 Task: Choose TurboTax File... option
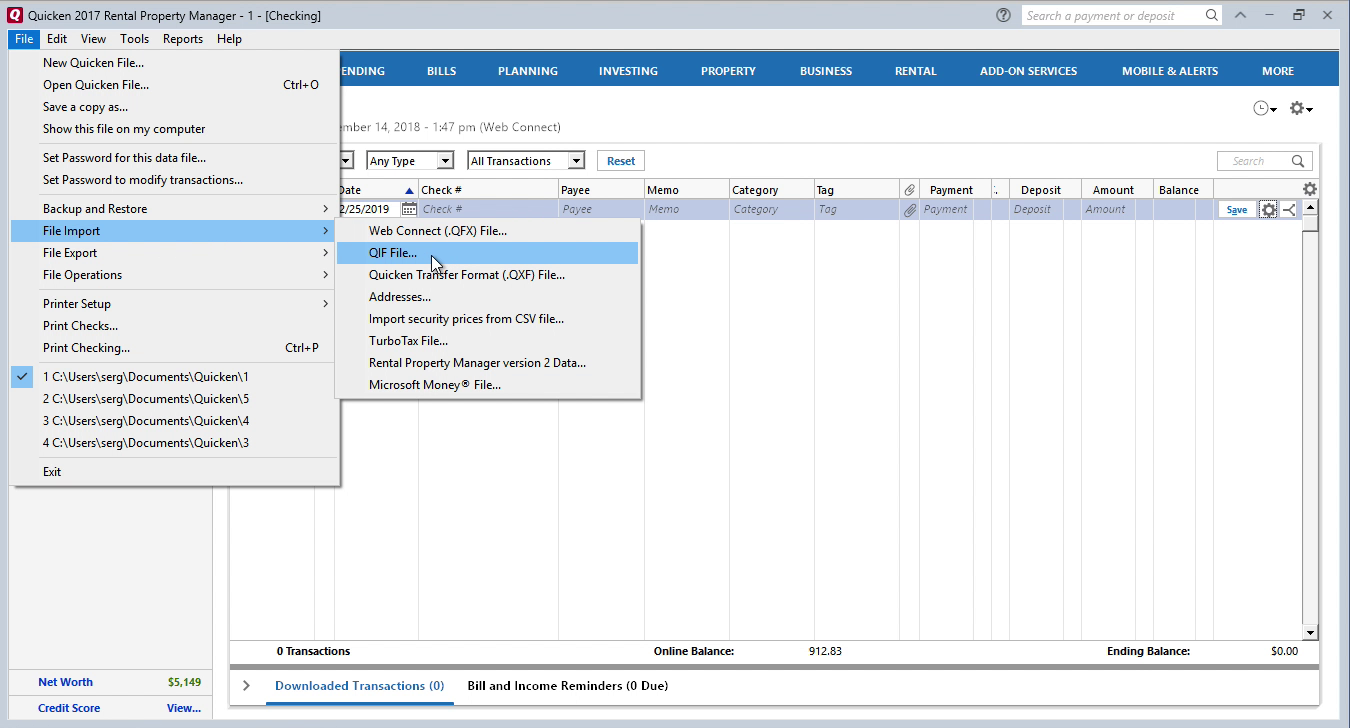(488, 341)
